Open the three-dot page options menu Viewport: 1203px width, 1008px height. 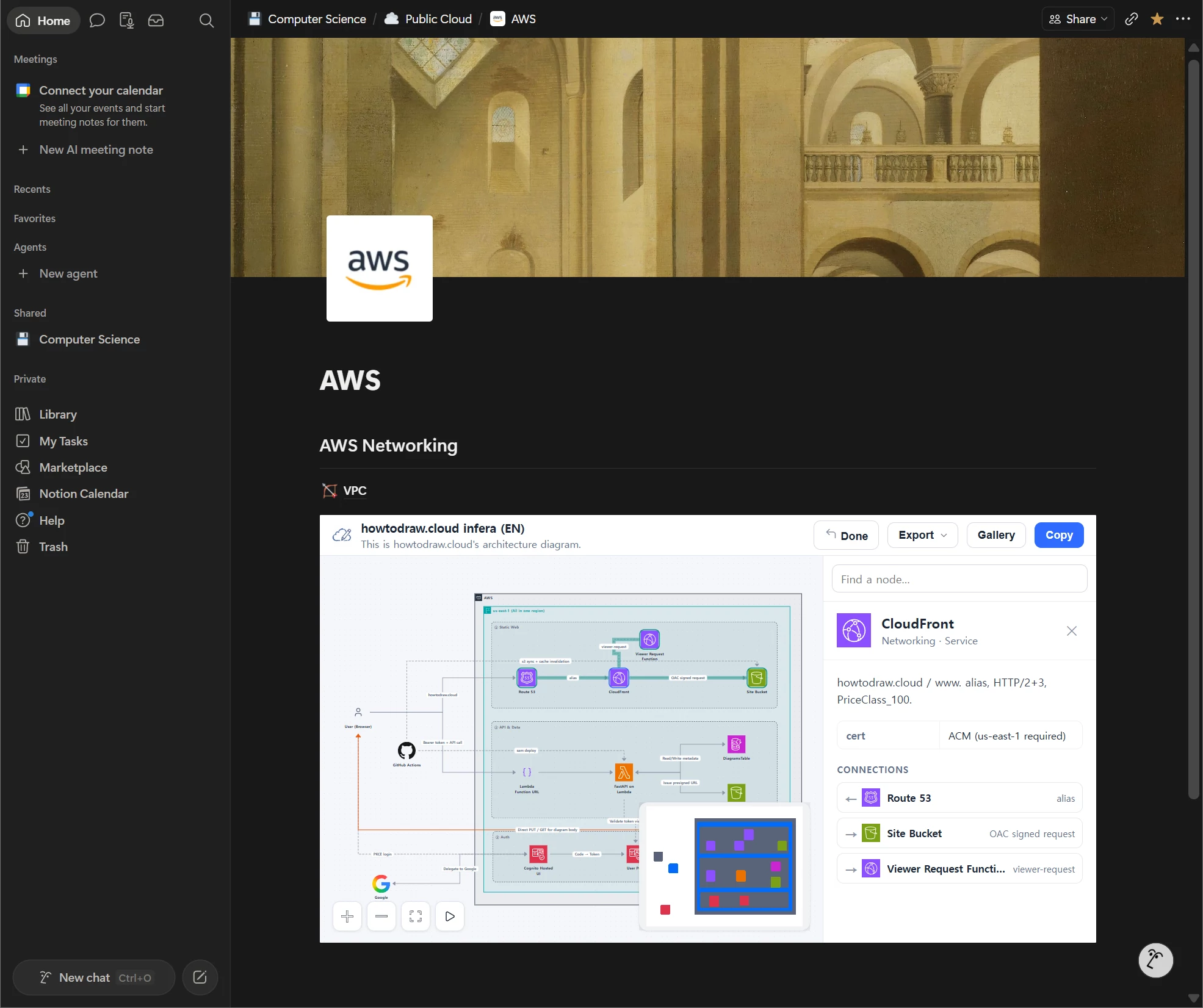pos(1183,19)
